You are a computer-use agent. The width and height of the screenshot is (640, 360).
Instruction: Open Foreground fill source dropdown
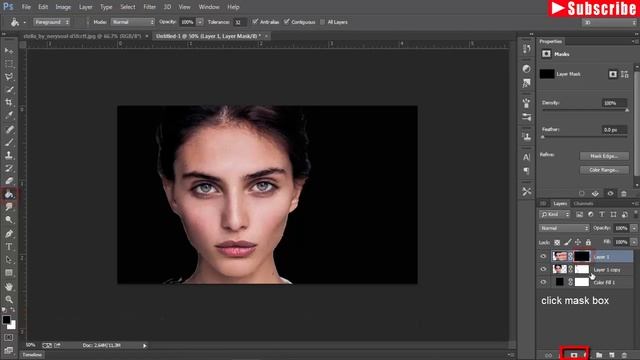[x=51, y=22]
